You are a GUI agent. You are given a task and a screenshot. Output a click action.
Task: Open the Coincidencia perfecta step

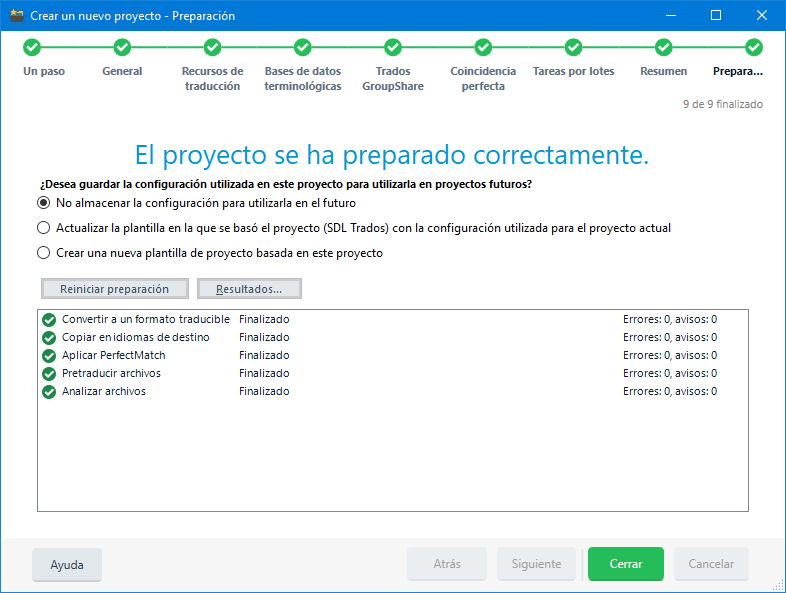coord(483,79)
